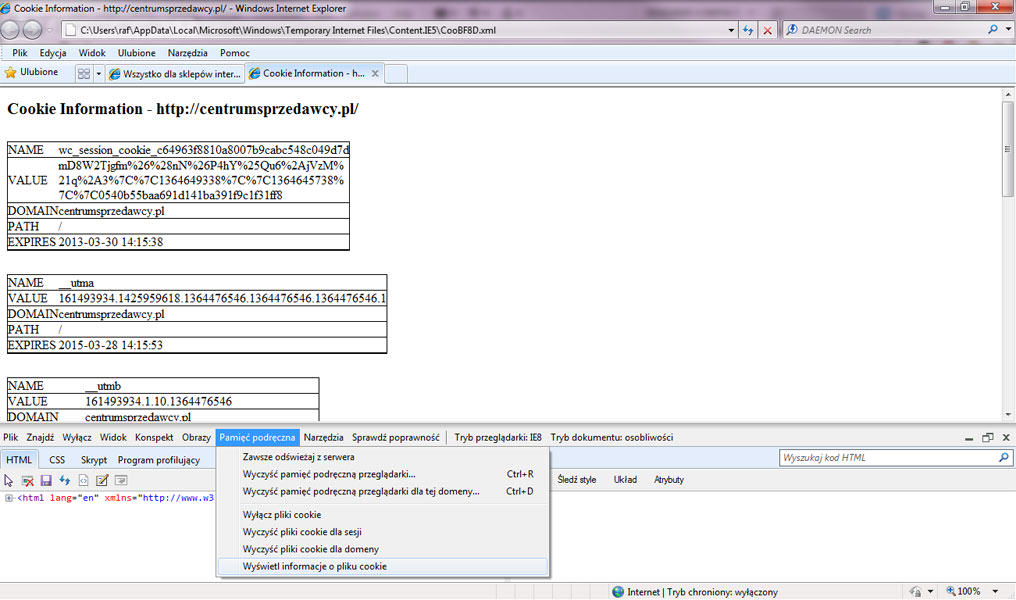Click in the 'Wyszukaj kod HTML' search field
The image size is (1016, 600).
tap(888, 458)
